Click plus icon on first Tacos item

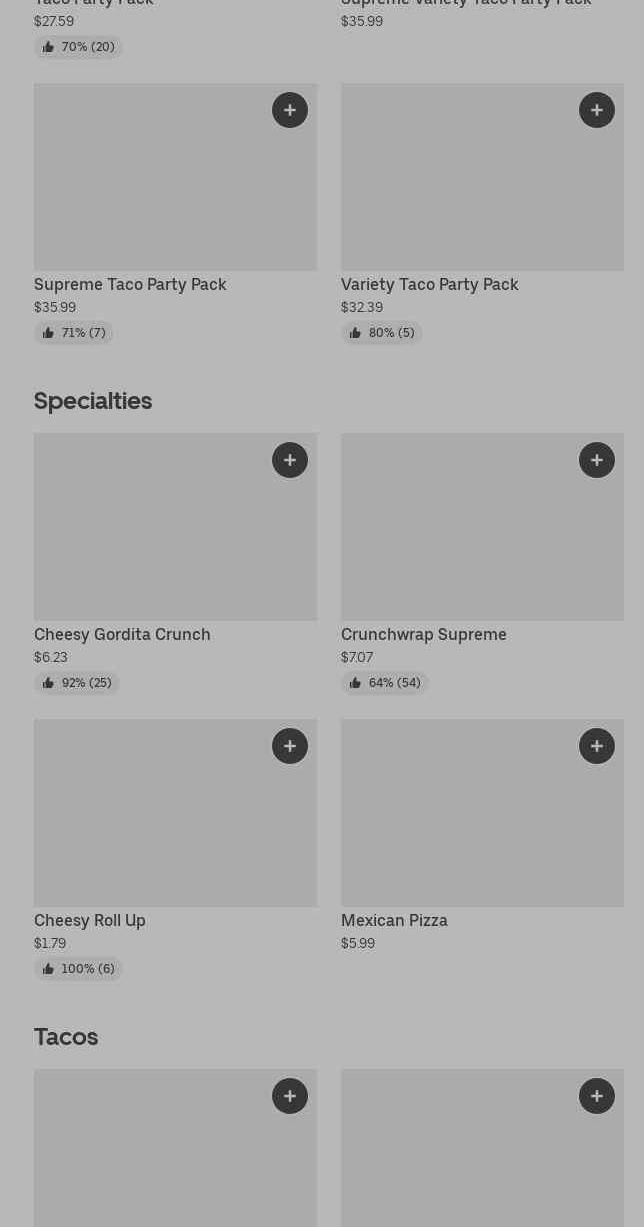click(x=290, y=1096)
